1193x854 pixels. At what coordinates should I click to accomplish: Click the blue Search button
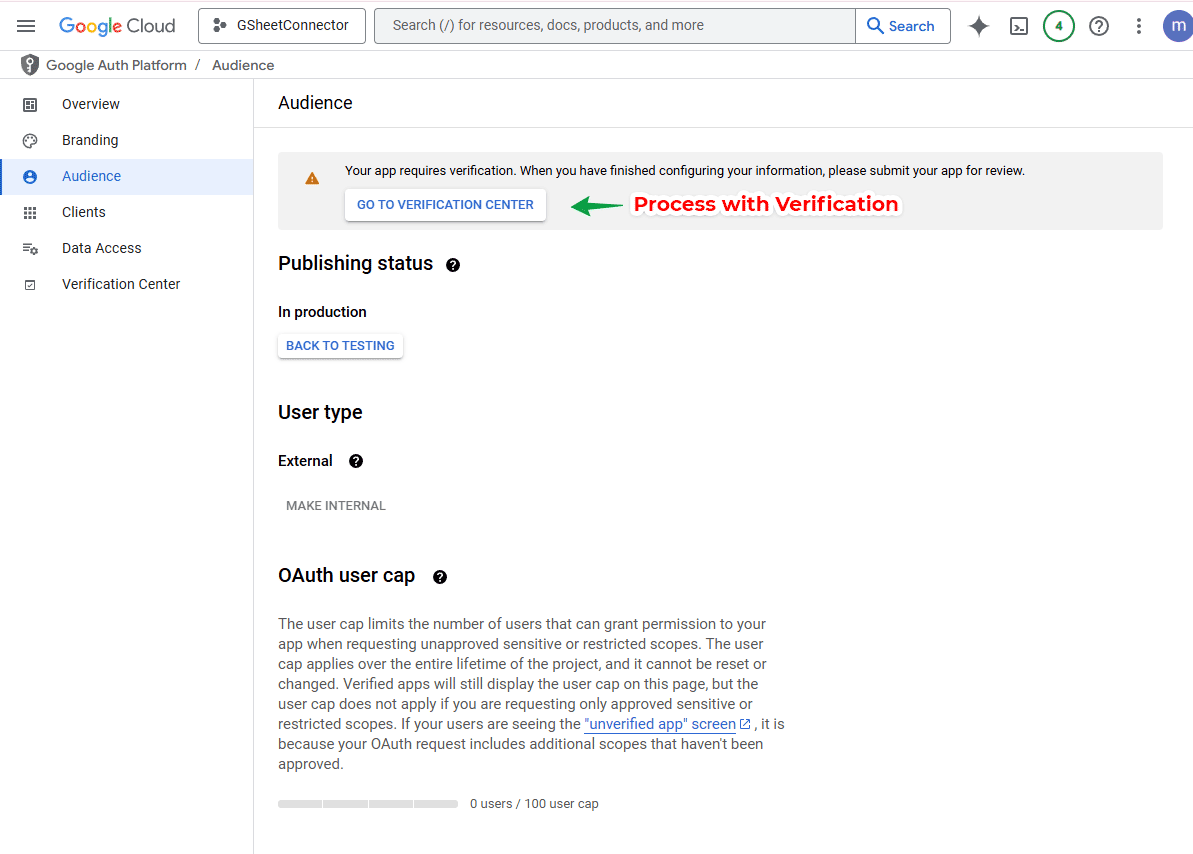click(x=902, y=26)
